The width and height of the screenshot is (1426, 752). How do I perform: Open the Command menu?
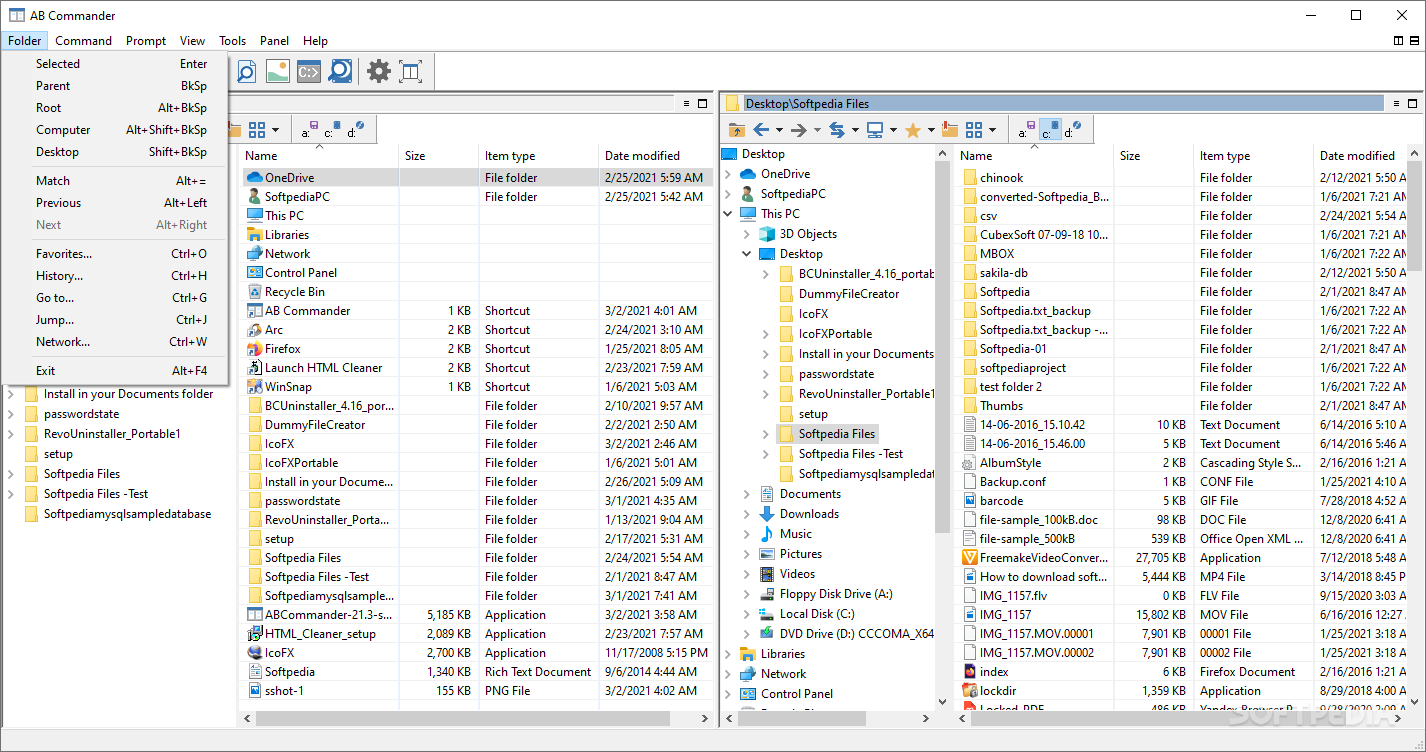click(83, 41)
